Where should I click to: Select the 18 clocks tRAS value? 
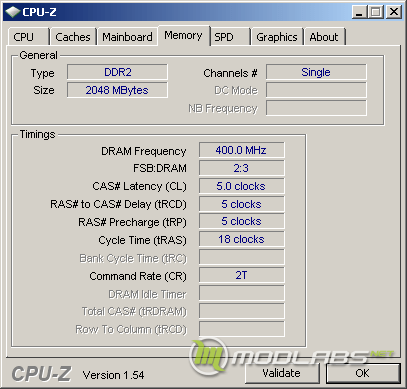(x=242, y=239)
